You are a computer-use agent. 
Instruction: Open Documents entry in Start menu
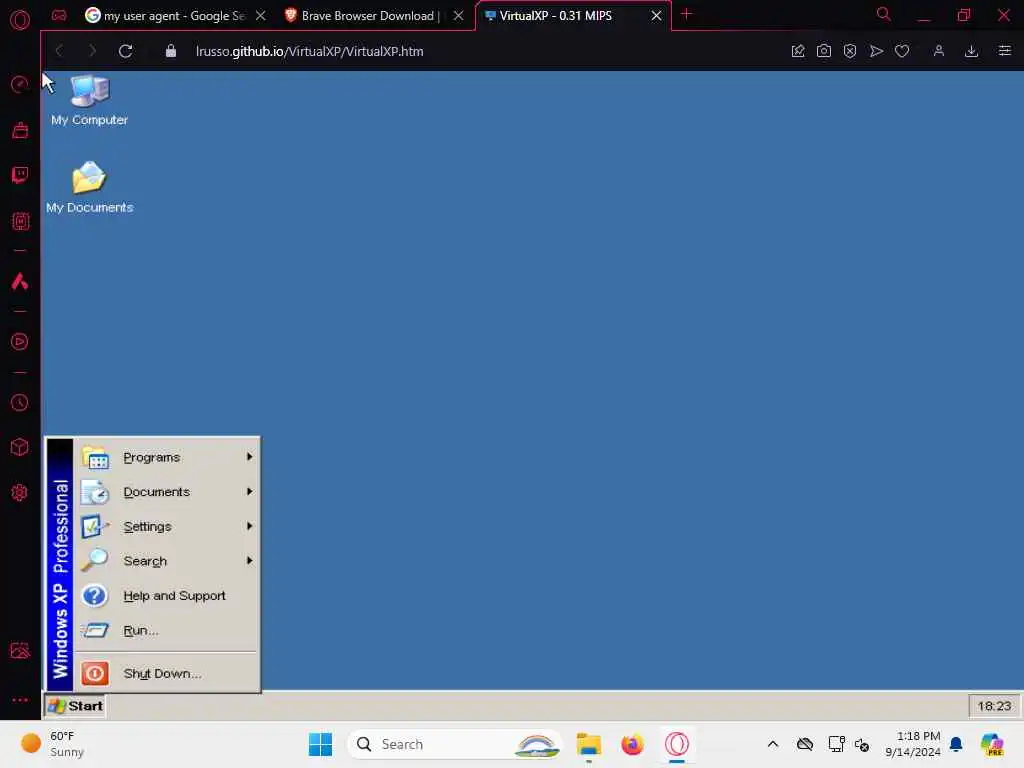(x=167, y=492)
